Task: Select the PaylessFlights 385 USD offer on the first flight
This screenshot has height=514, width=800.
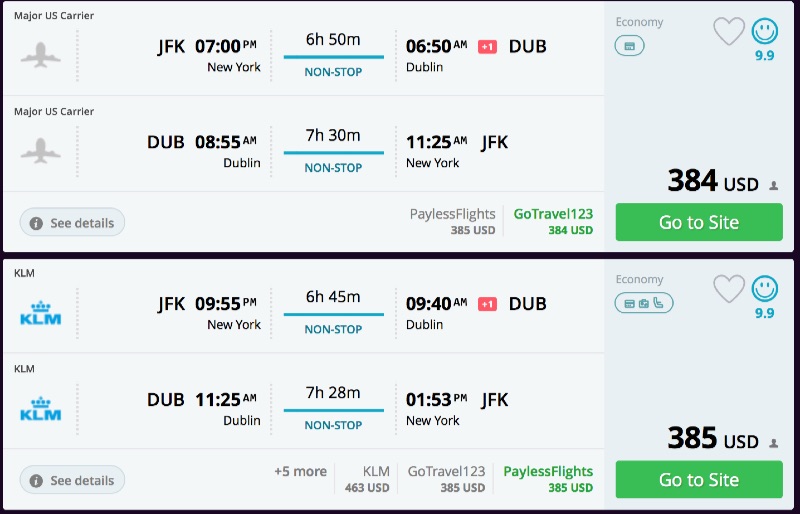Action: (452, 221)
